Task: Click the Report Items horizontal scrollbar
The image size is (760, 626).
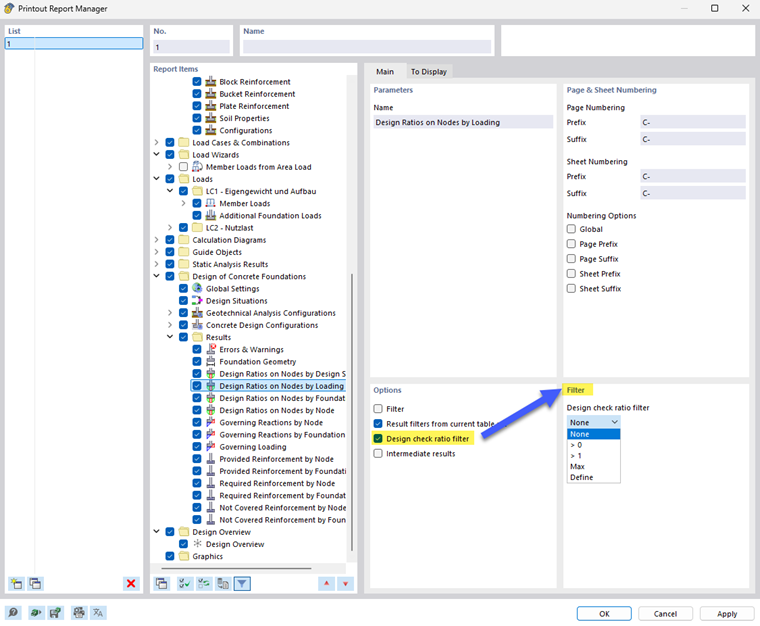Action: point(236,568)
